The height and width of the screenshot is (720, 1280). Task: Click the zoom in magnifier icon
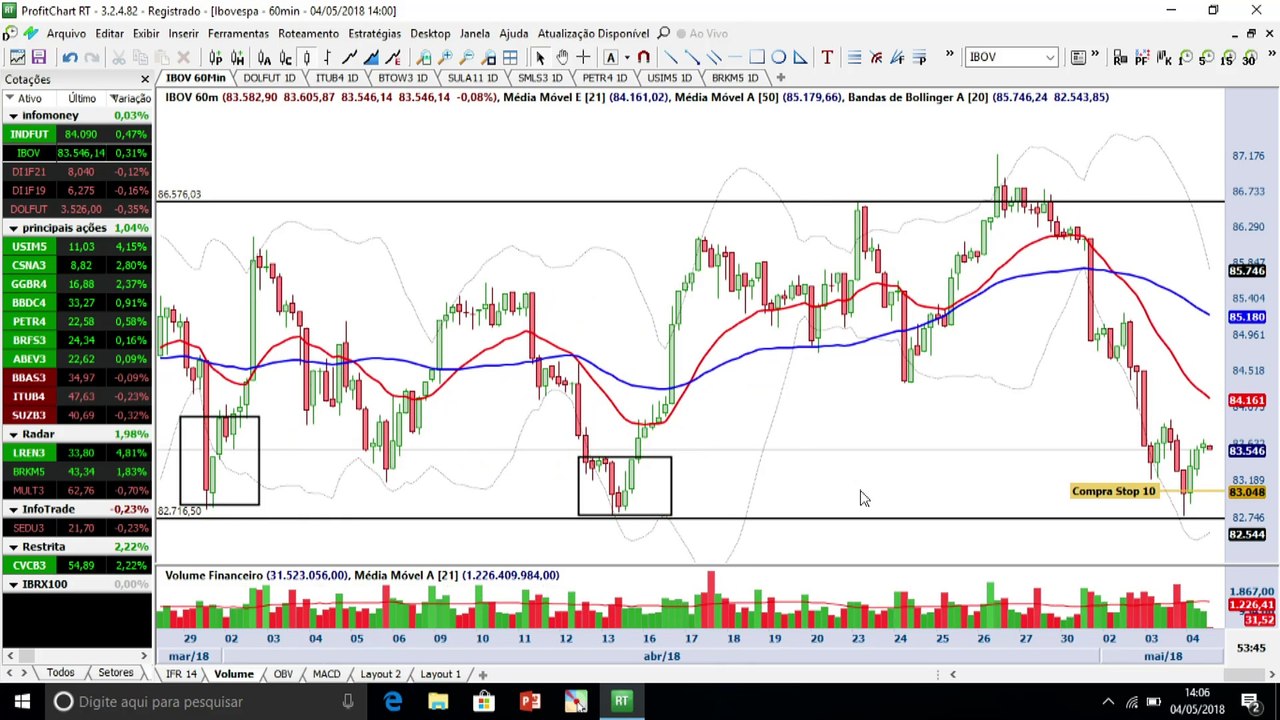click(x=445, y=57)
